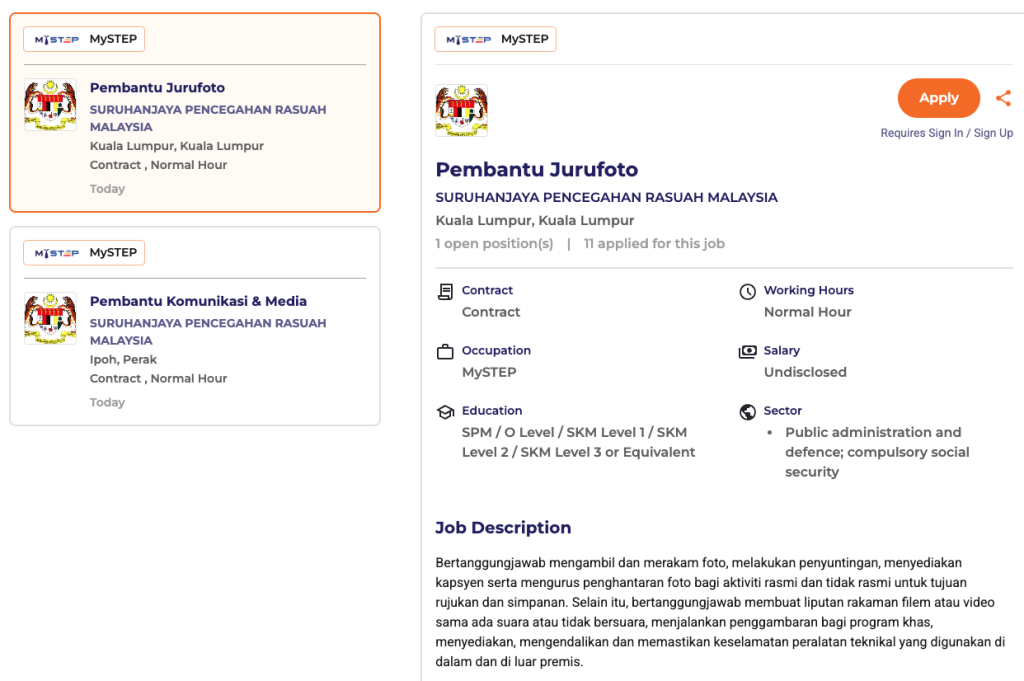Open the Pembantu Komunikasi & Media listing
1024x681 pixels.
tap(198, 301)
